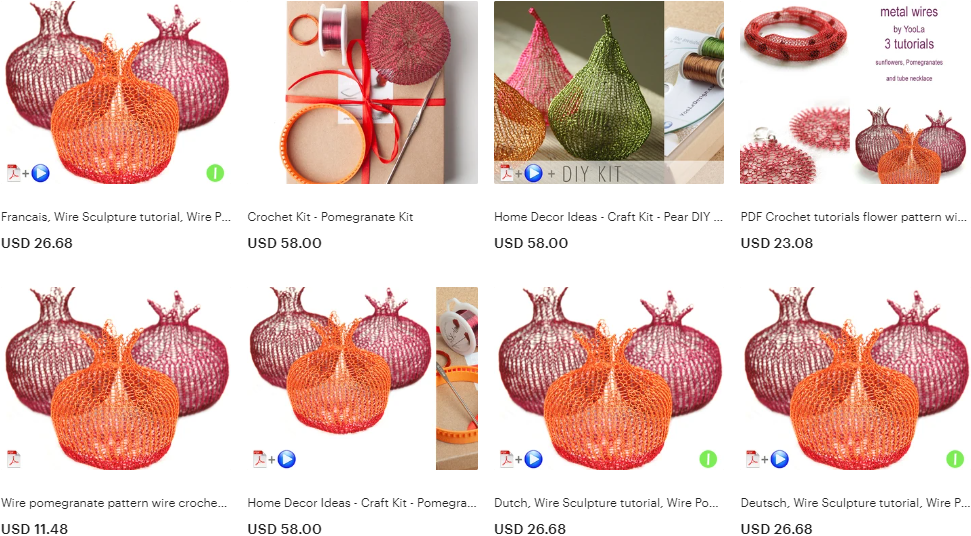Click the green circle badge on the Francais listing
The width and height of the screenshot is (971, 536).
point(215,173)
